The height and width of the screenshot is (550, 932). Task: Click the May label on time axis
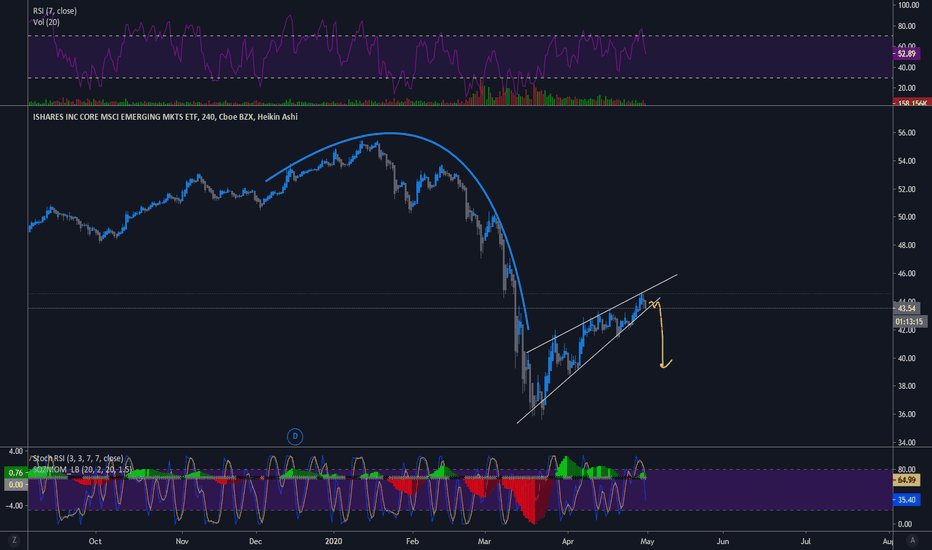pyautogui.click(x=647, y=541)
